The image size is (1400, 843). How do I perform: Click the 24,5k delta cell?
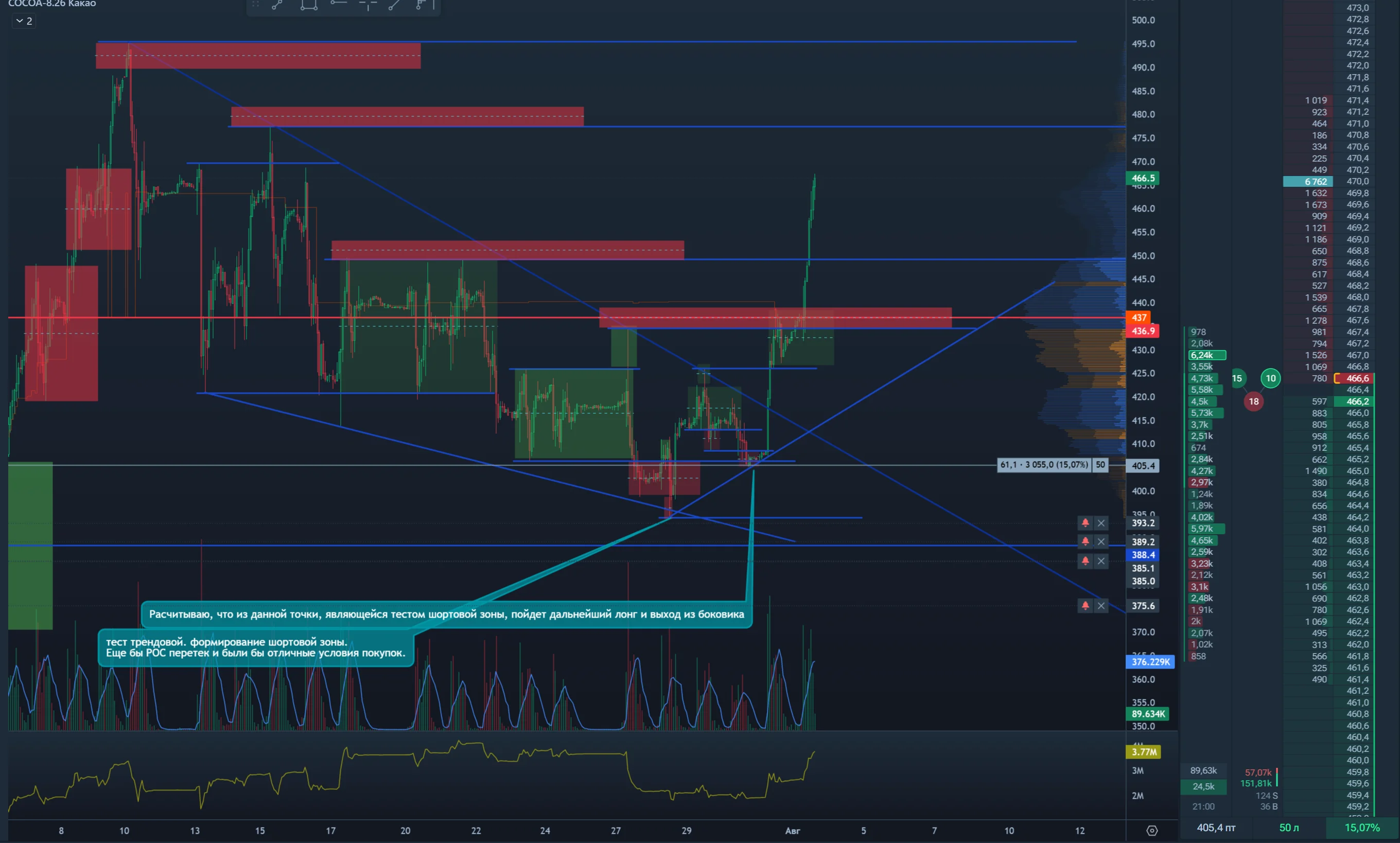click(1203, 787)
